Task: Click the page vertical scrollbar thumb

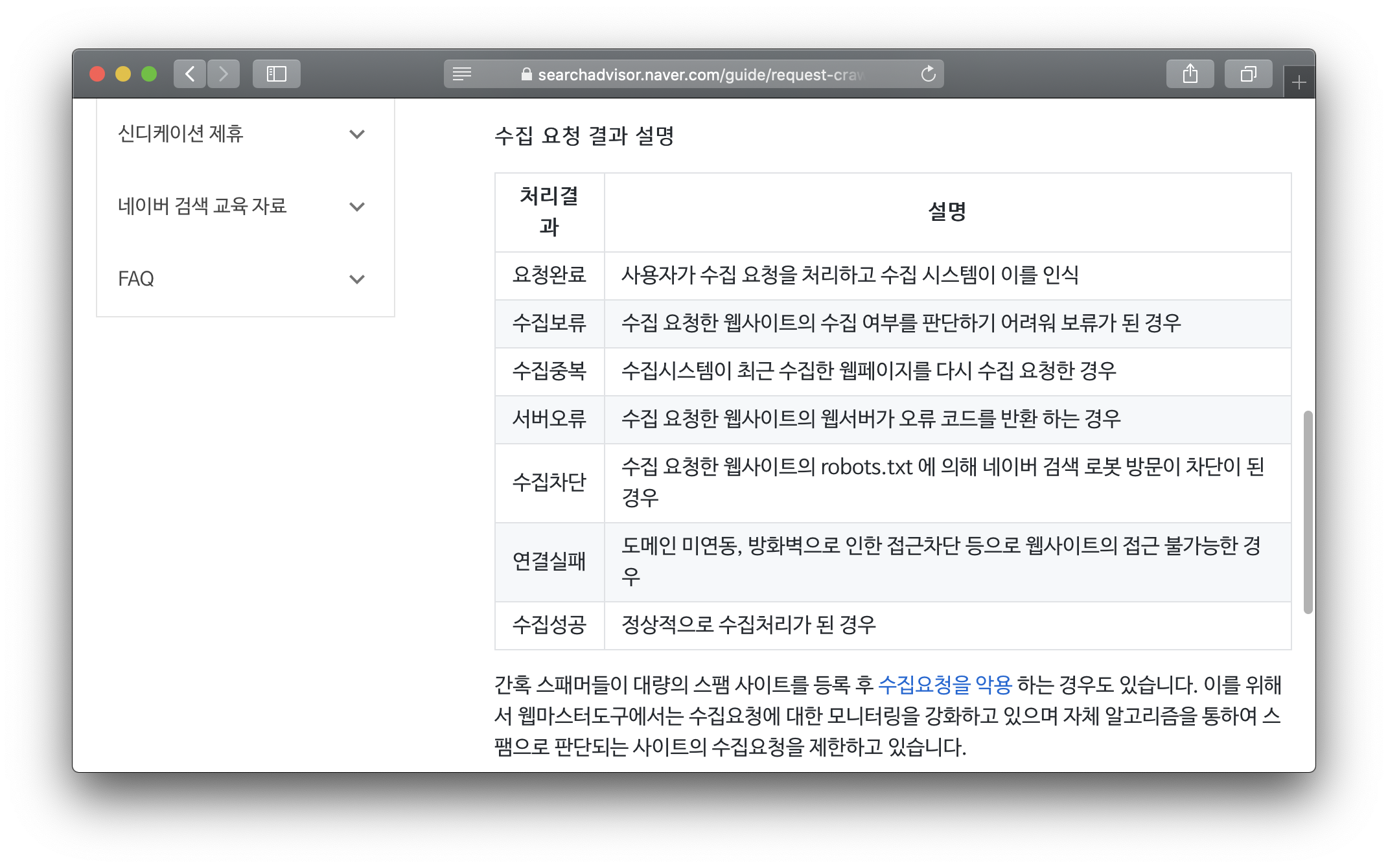Action: pyautogui.click(x=1308, y=512)
